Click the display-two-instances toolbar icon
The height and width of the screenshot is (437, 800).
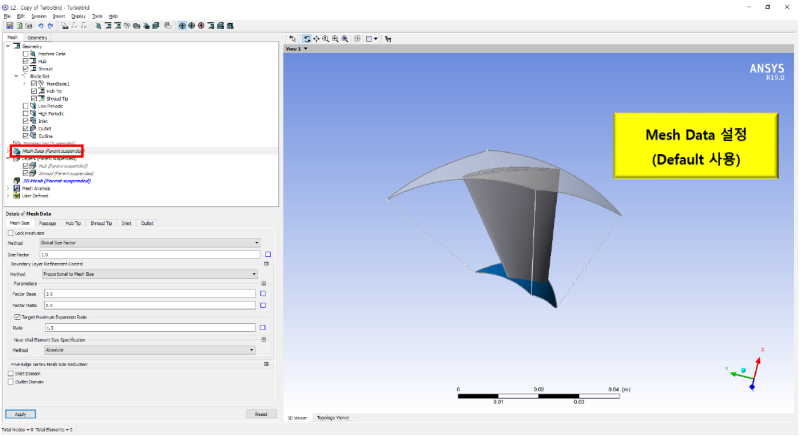coord(191,25)
